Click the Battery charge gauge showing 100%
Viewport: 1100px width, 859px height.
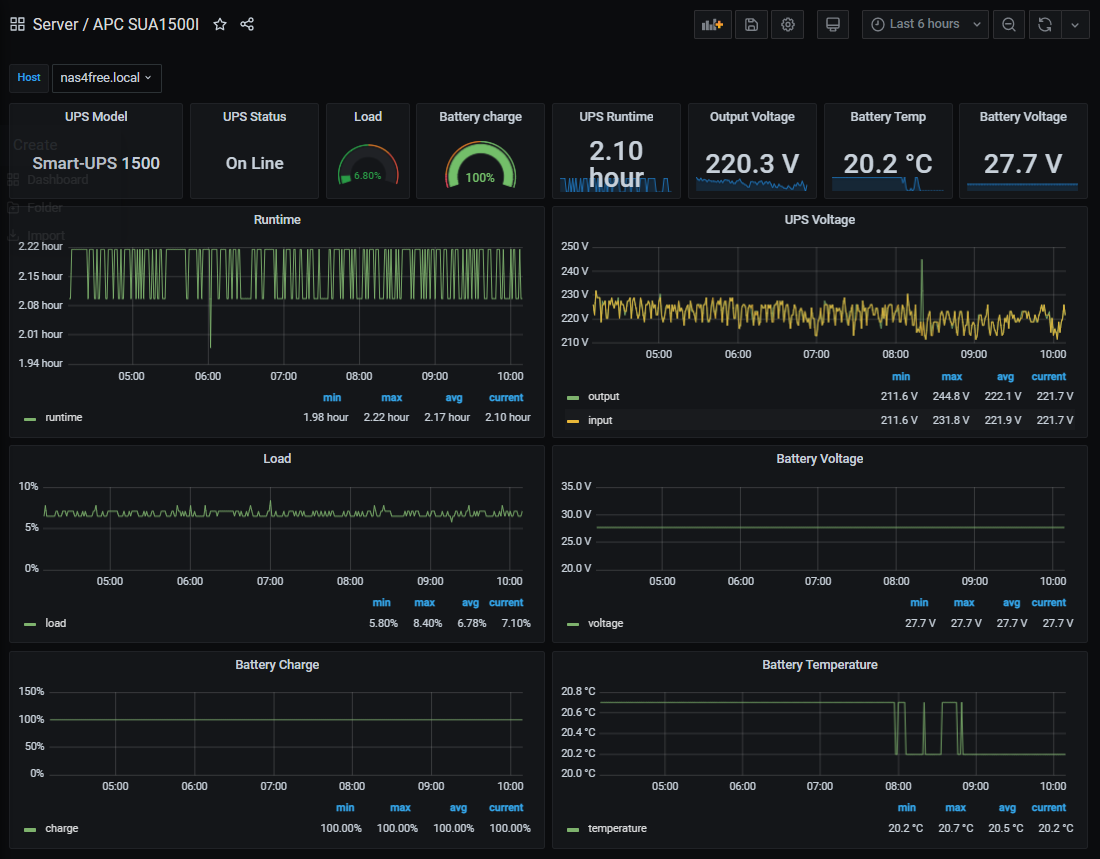click(481, 166)
